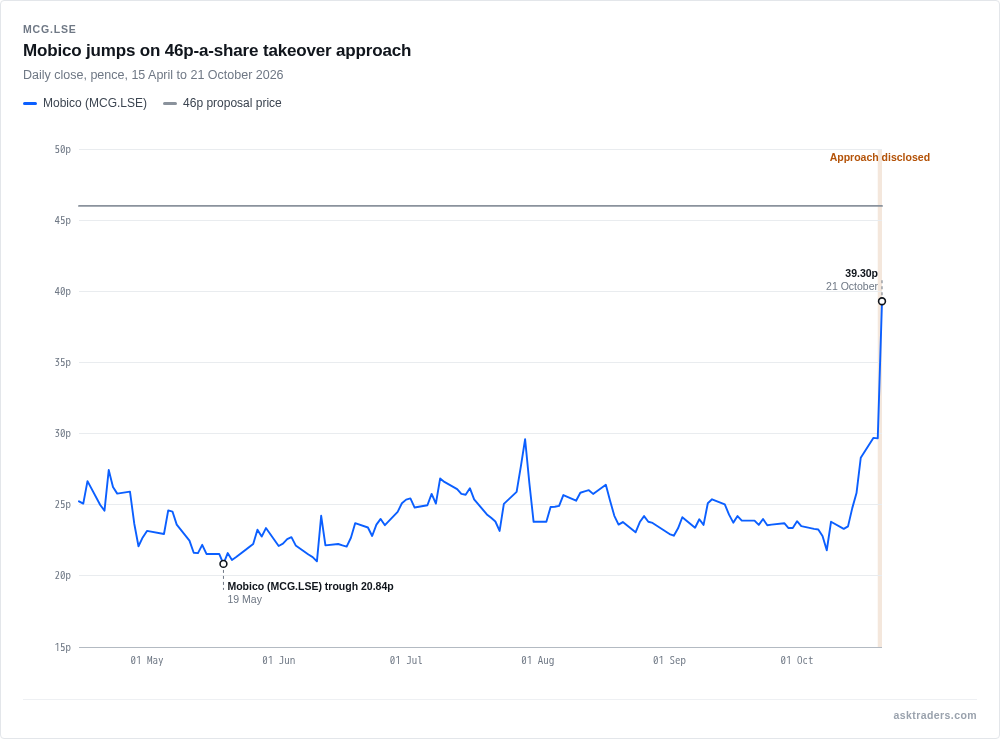
Task: Click the '01 Jun' x-axis label
Action: [x=279, y=661]
